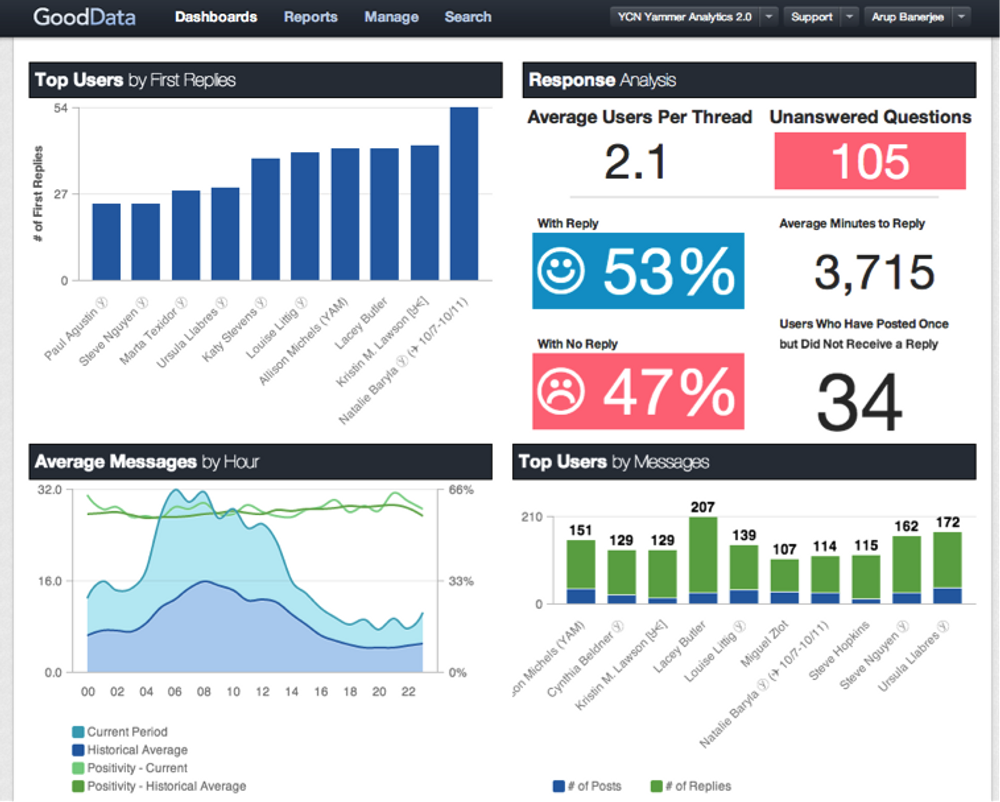The width and height of the screenshot is (1000, 802).
Task: Select the Lacey Butler 207 bar
Action: tap(703, 560)
